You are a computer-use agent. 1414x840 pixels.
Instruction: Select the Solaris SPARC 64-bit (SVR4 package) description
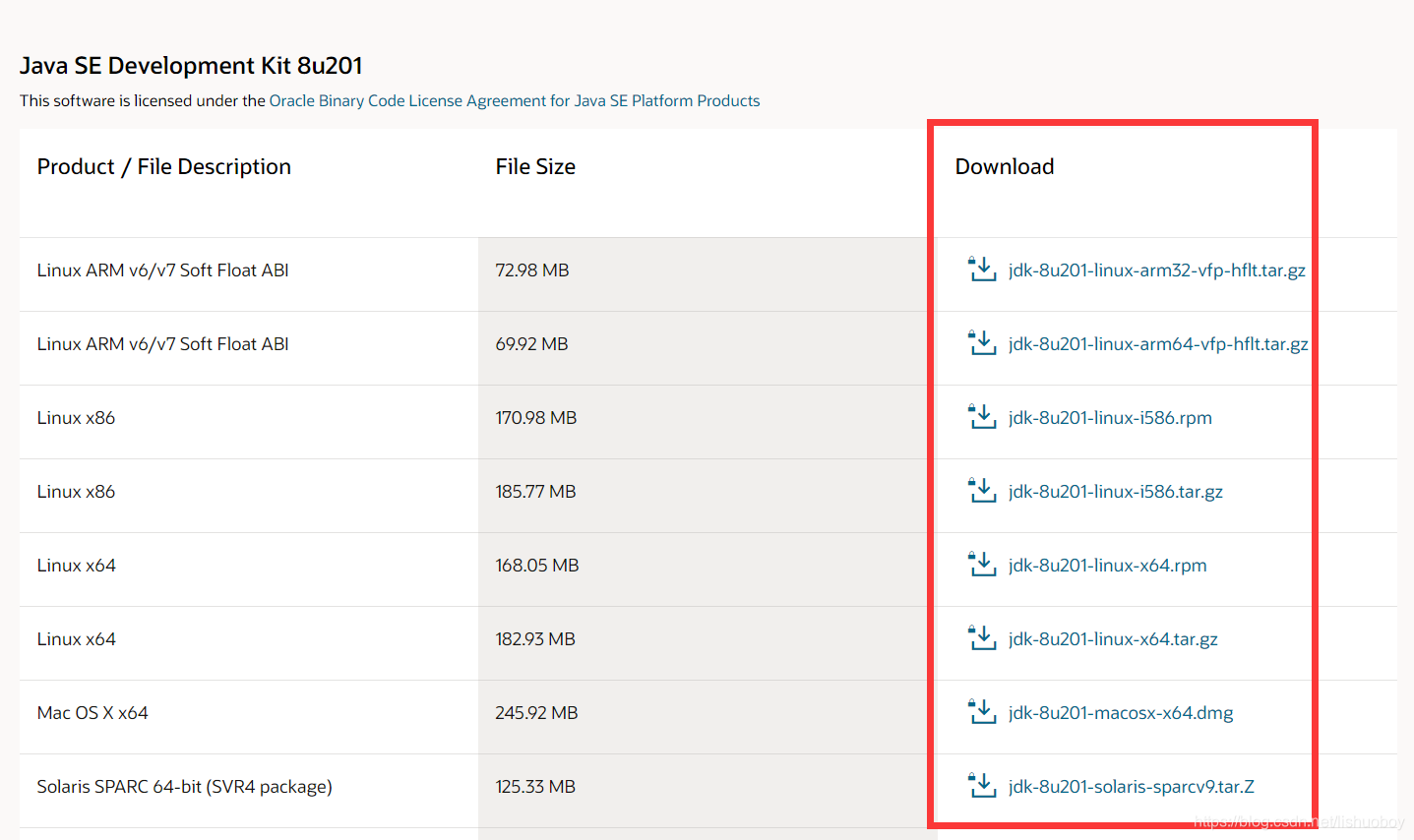185,787
